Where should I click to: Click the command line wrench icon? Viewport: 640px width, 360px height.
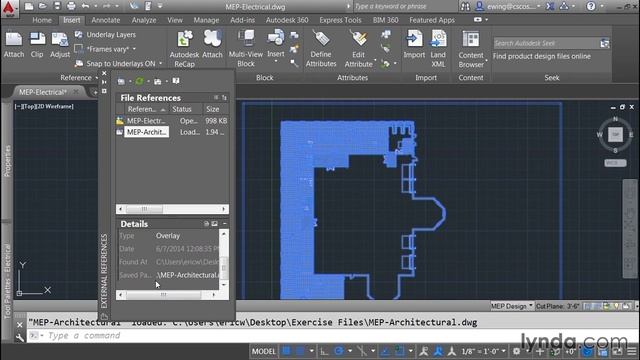(20, 337)
